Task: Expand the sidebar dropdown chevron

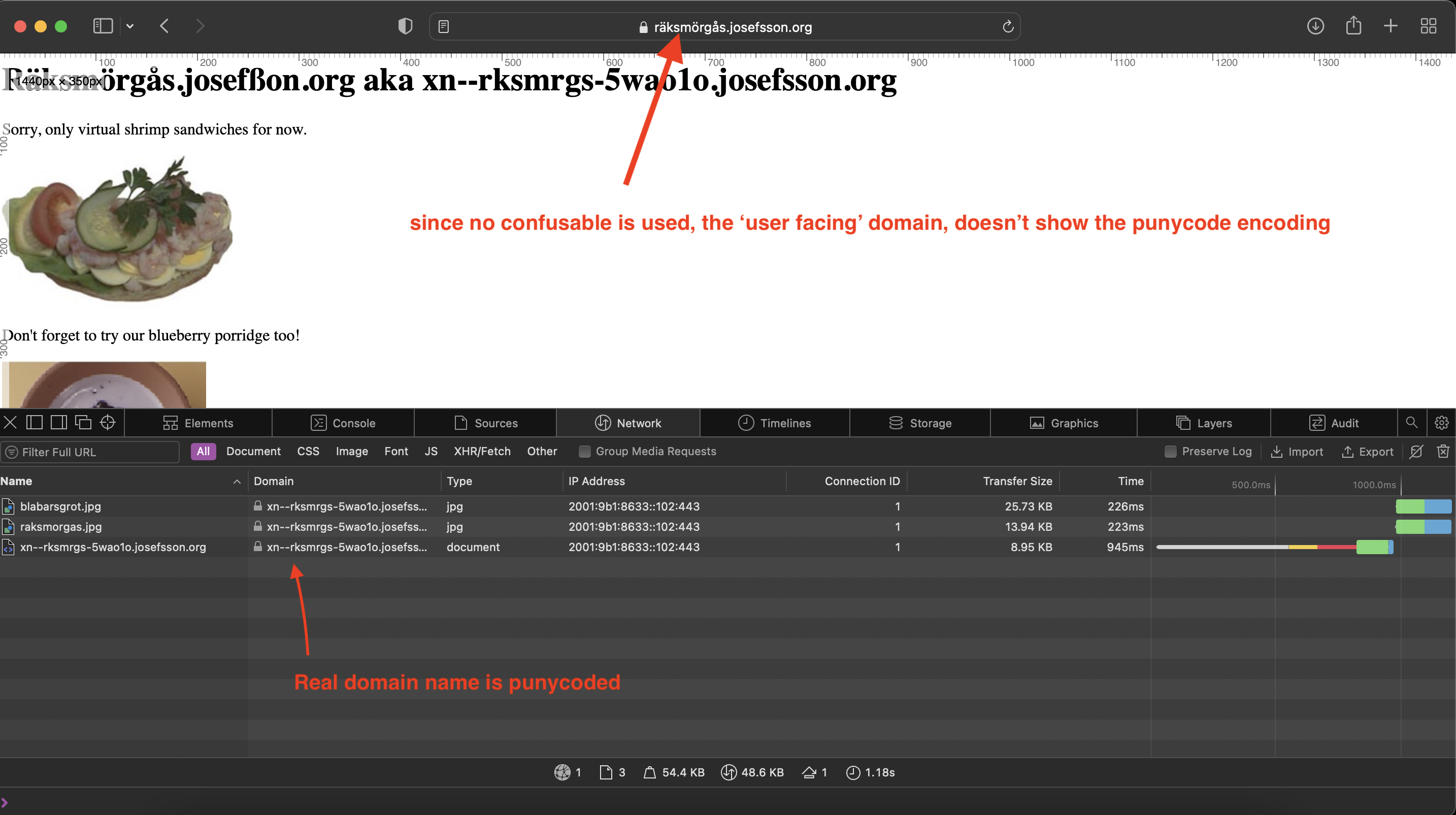Action: [x=130, y=26]
